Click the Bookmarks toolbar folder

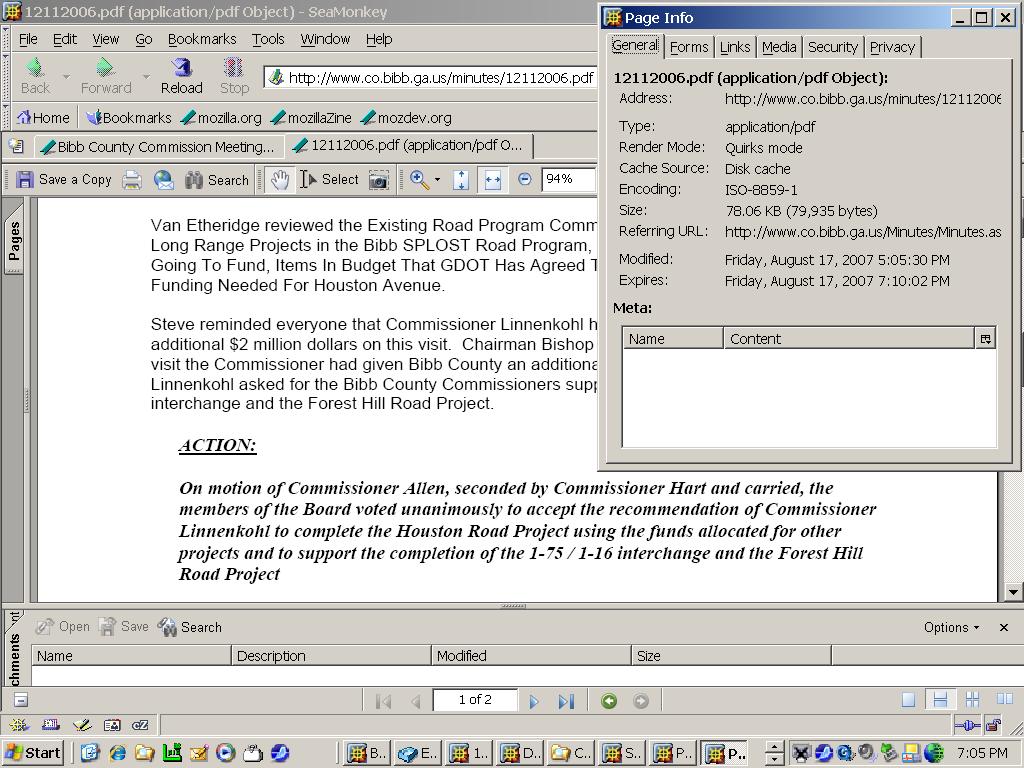coord(129,118)
